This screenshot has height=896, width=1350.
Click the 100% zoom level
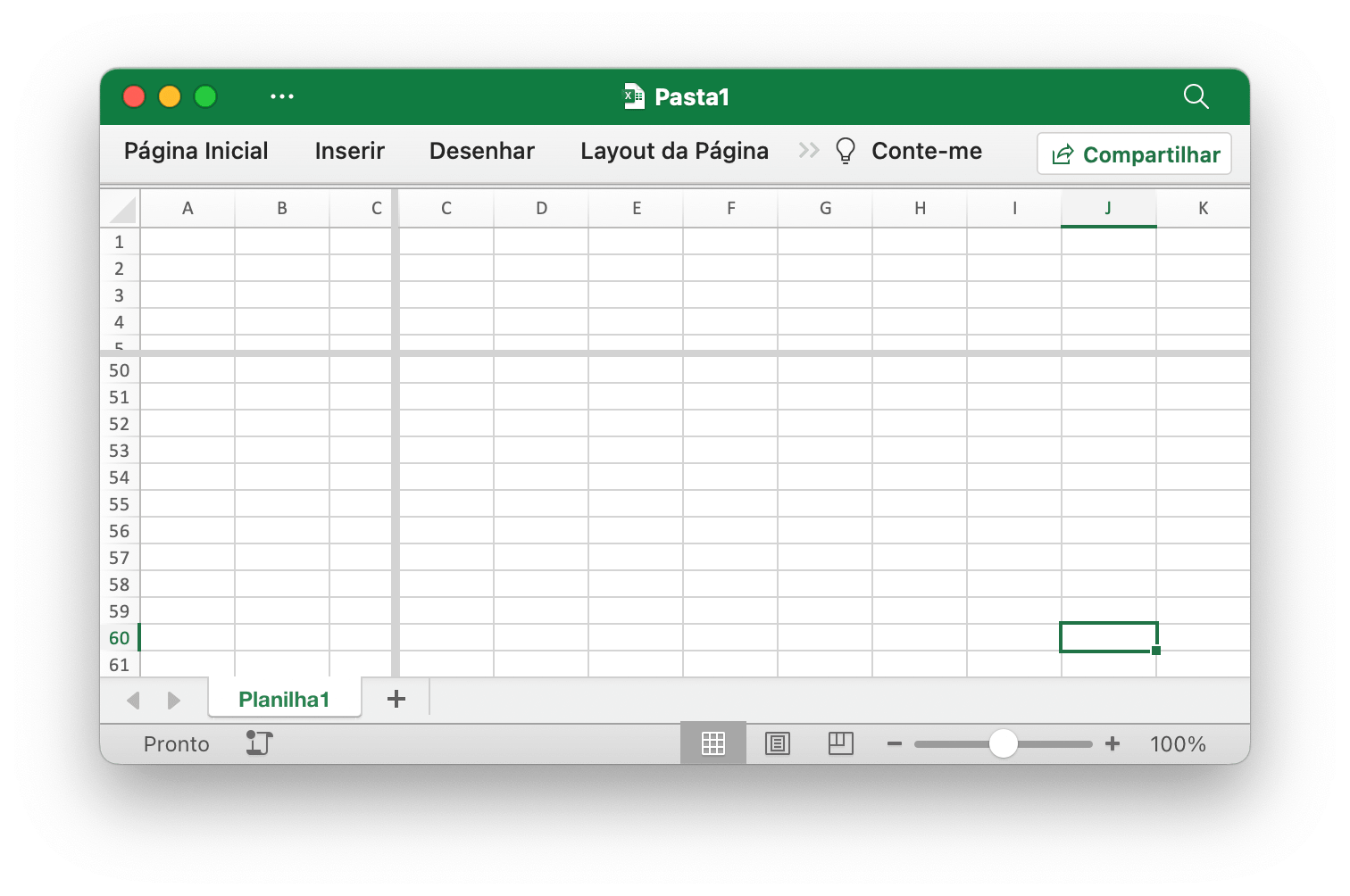point(1178,743)
